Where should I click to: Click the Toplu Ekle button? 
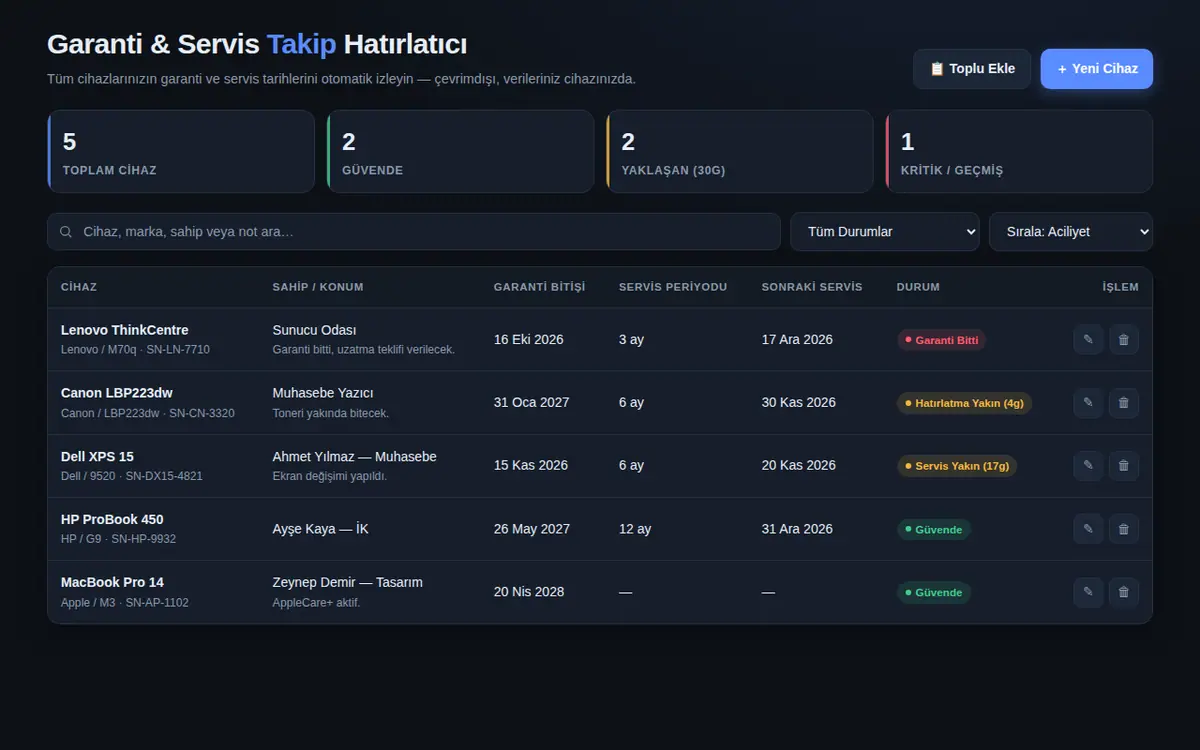click(x=972, y=69)
